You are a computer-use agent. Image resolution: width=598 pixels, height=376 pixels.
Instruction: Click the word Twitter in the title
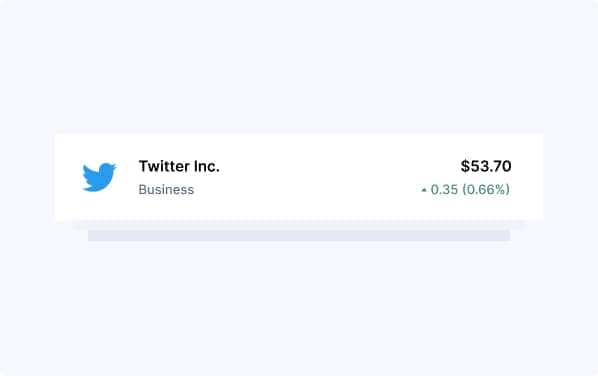[164, 166]
